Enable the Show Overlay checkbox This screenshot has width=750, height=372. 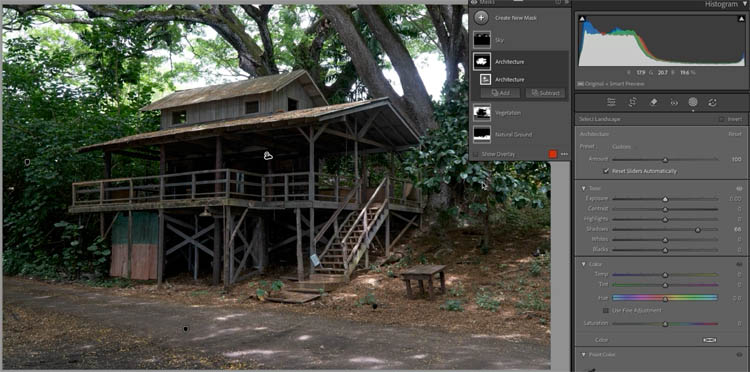(x=475, y=154)
